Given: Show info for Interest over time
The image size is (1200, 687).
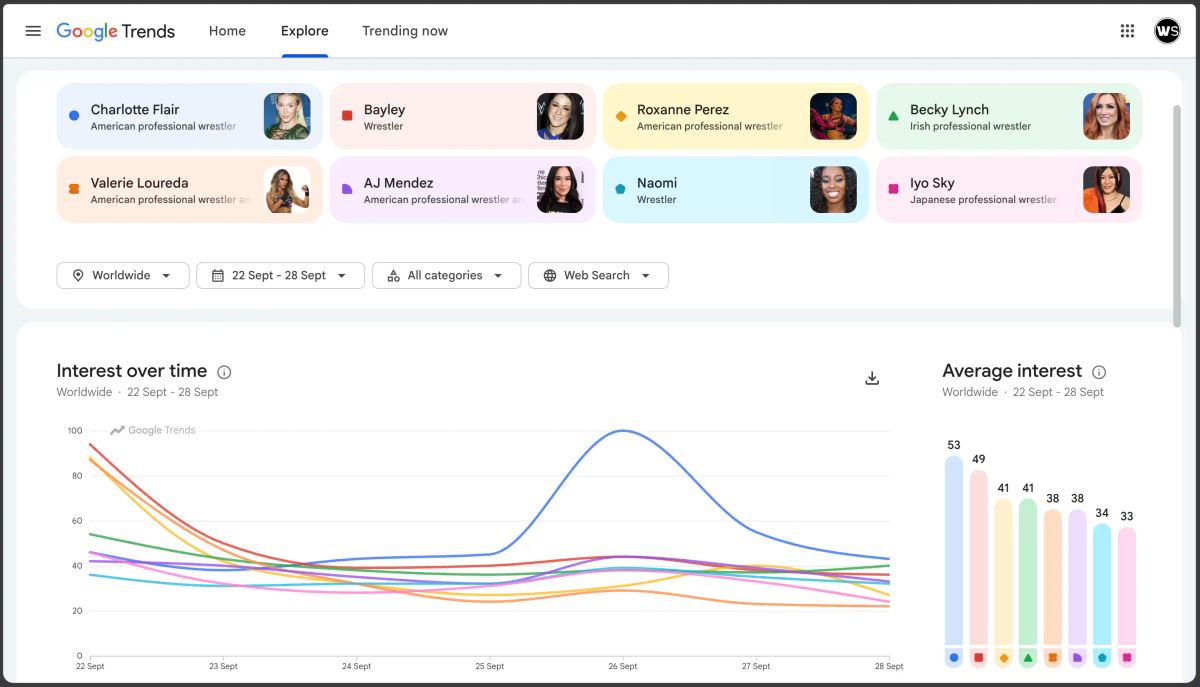Looking at the screenshot, I should click(224, 372).
